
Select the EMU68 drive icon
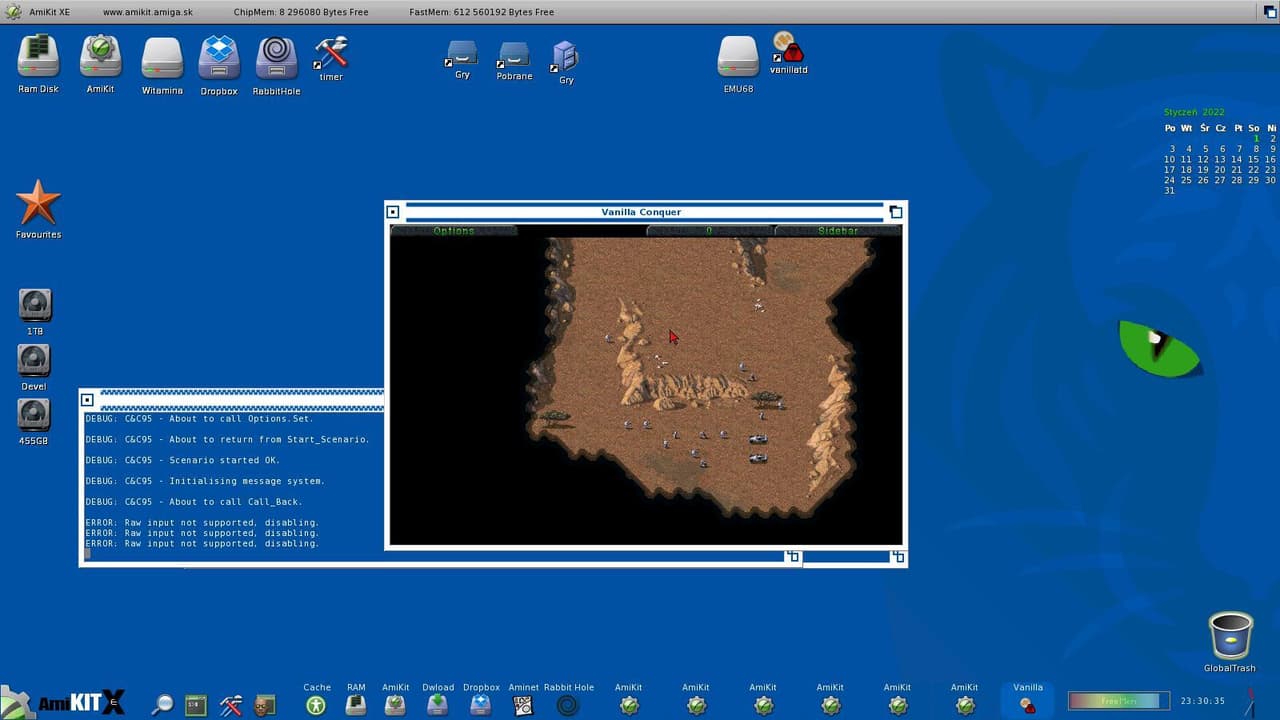click(x=738, y=56)
